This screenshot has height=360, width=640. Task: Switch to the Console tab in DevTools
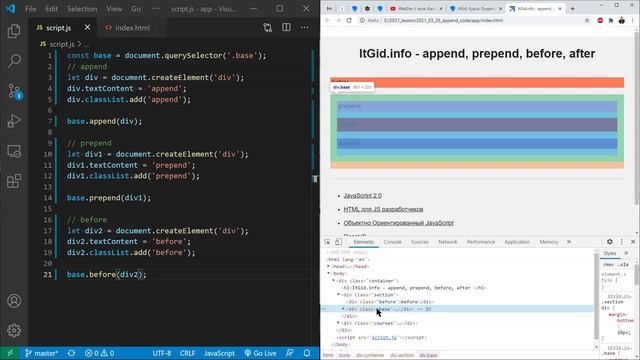(x=393, y=242)
